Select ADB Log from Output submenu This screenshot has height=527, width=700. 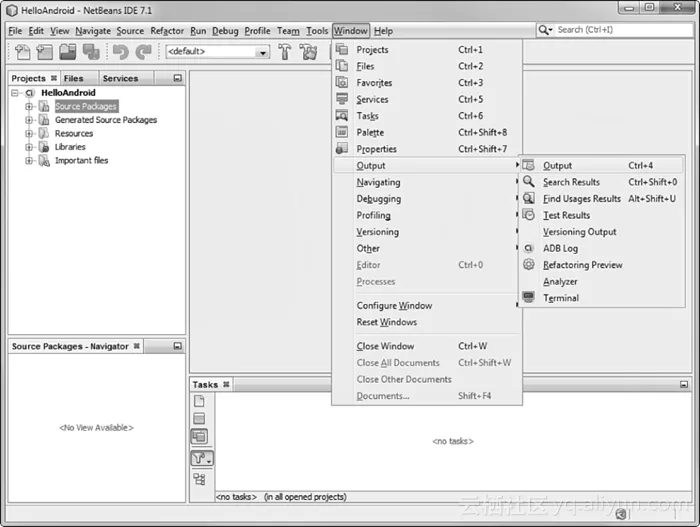(x=560, y=248)
